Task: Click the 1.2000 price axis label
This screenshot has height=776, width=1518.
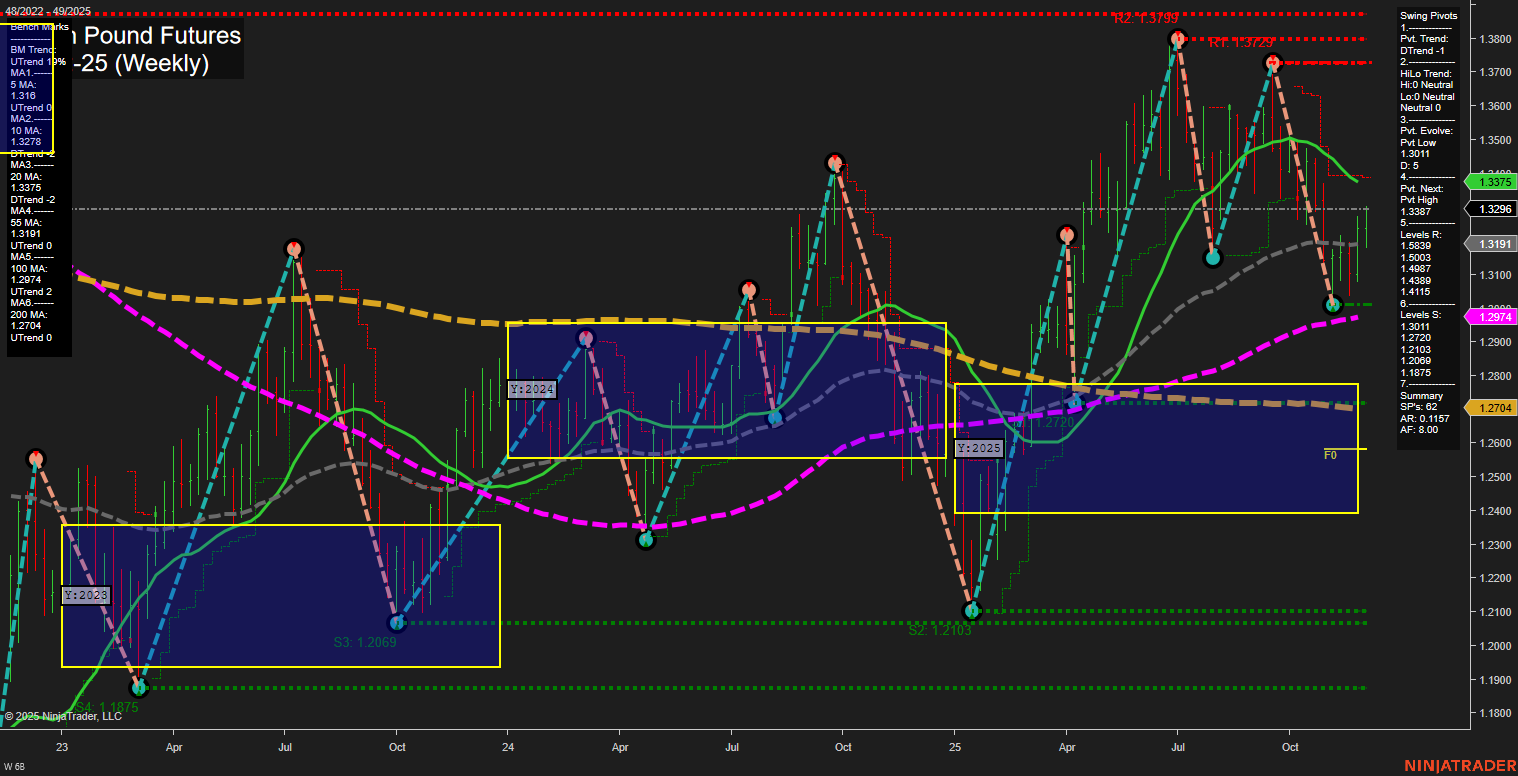Action: [x=1493, y=646]
